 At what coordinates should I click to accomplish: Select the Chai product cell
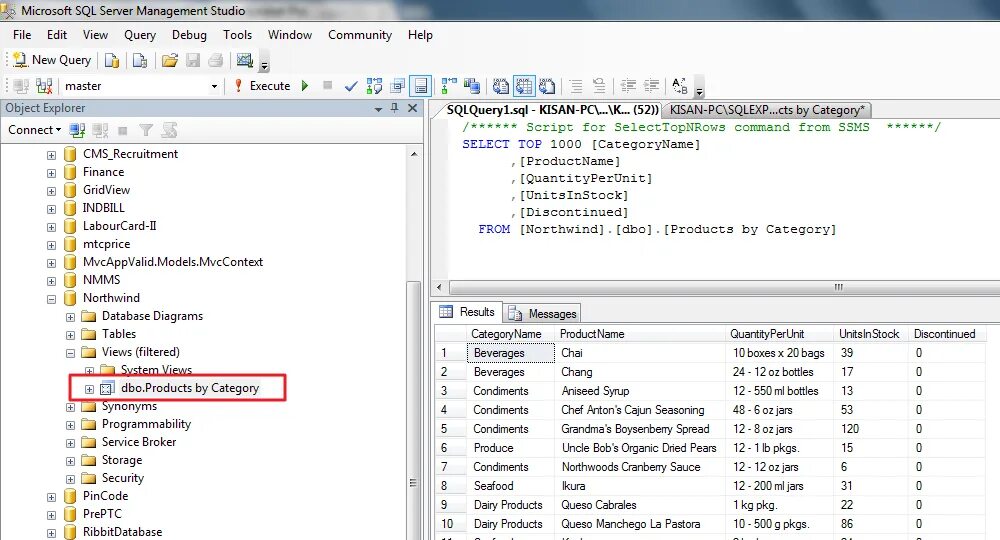tap(640, 353)
